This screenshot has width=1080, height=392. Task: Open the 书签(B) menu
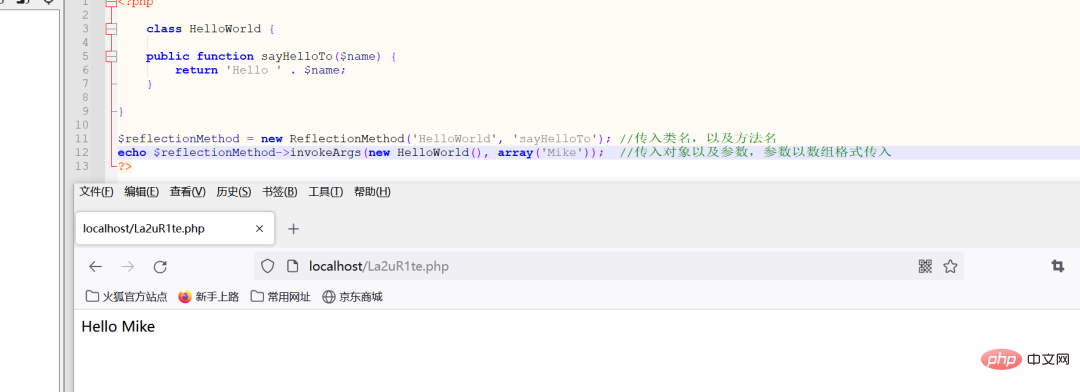tap(280, 192)
